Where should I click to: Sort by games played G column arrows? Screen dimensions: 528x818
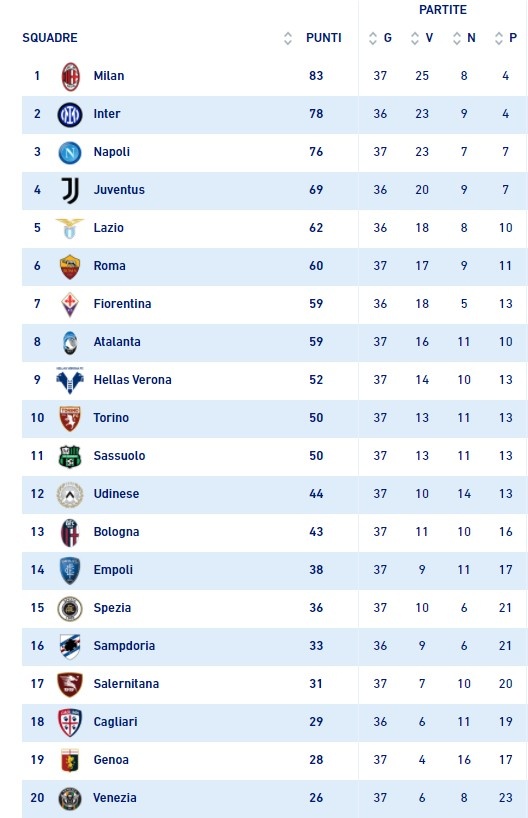click(373, 38)
